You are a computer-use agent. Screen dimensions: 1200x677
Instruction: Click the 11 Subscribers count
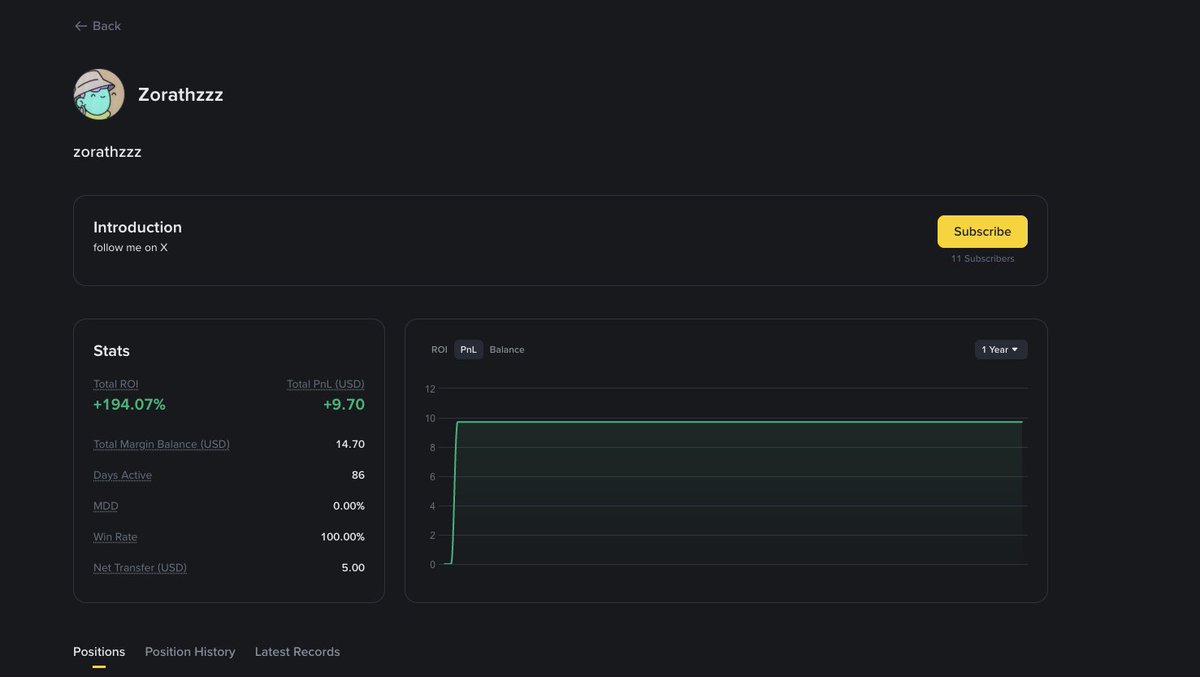point(982,259)
